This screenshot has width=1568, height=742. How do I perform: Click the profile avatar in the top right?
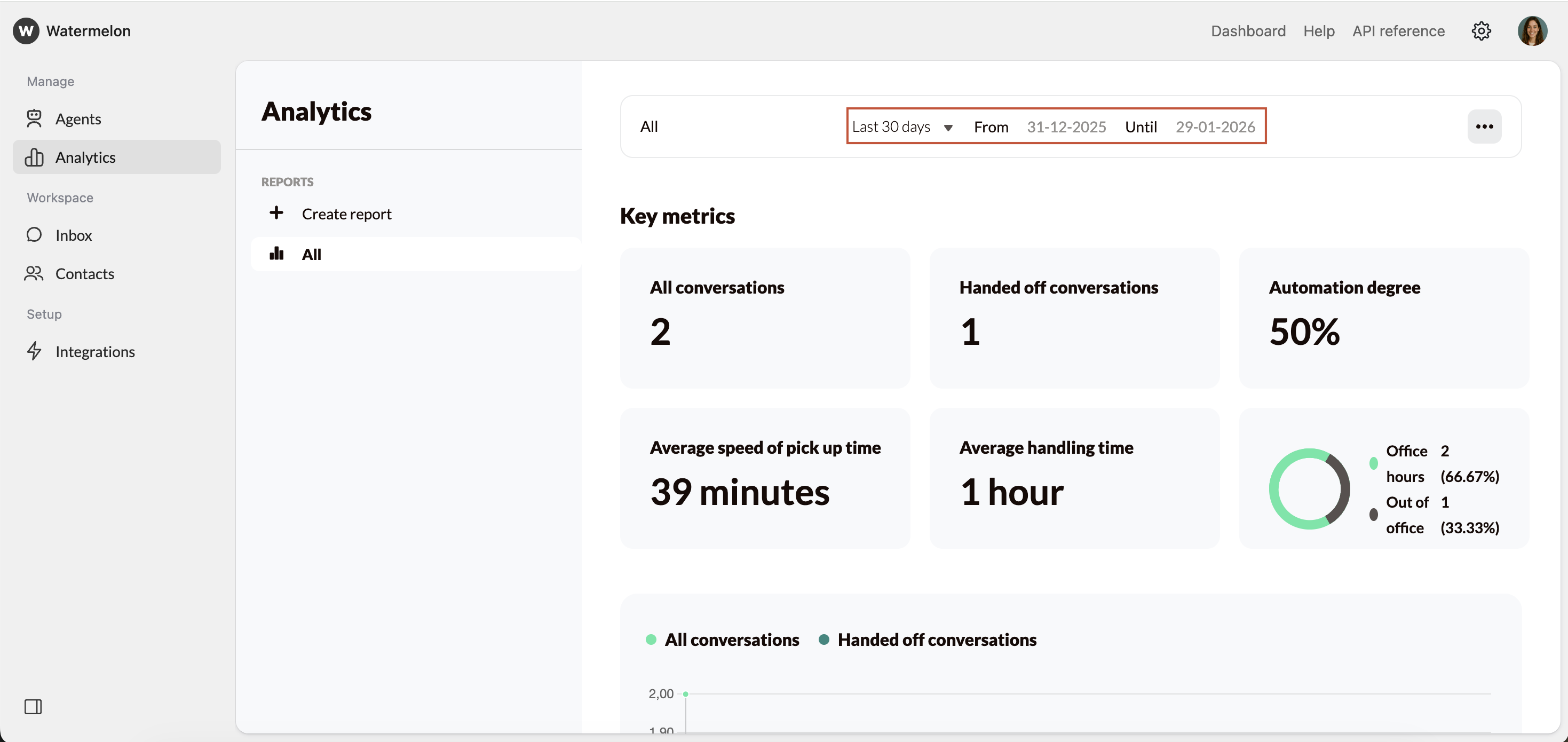[x=1533, y=30]
